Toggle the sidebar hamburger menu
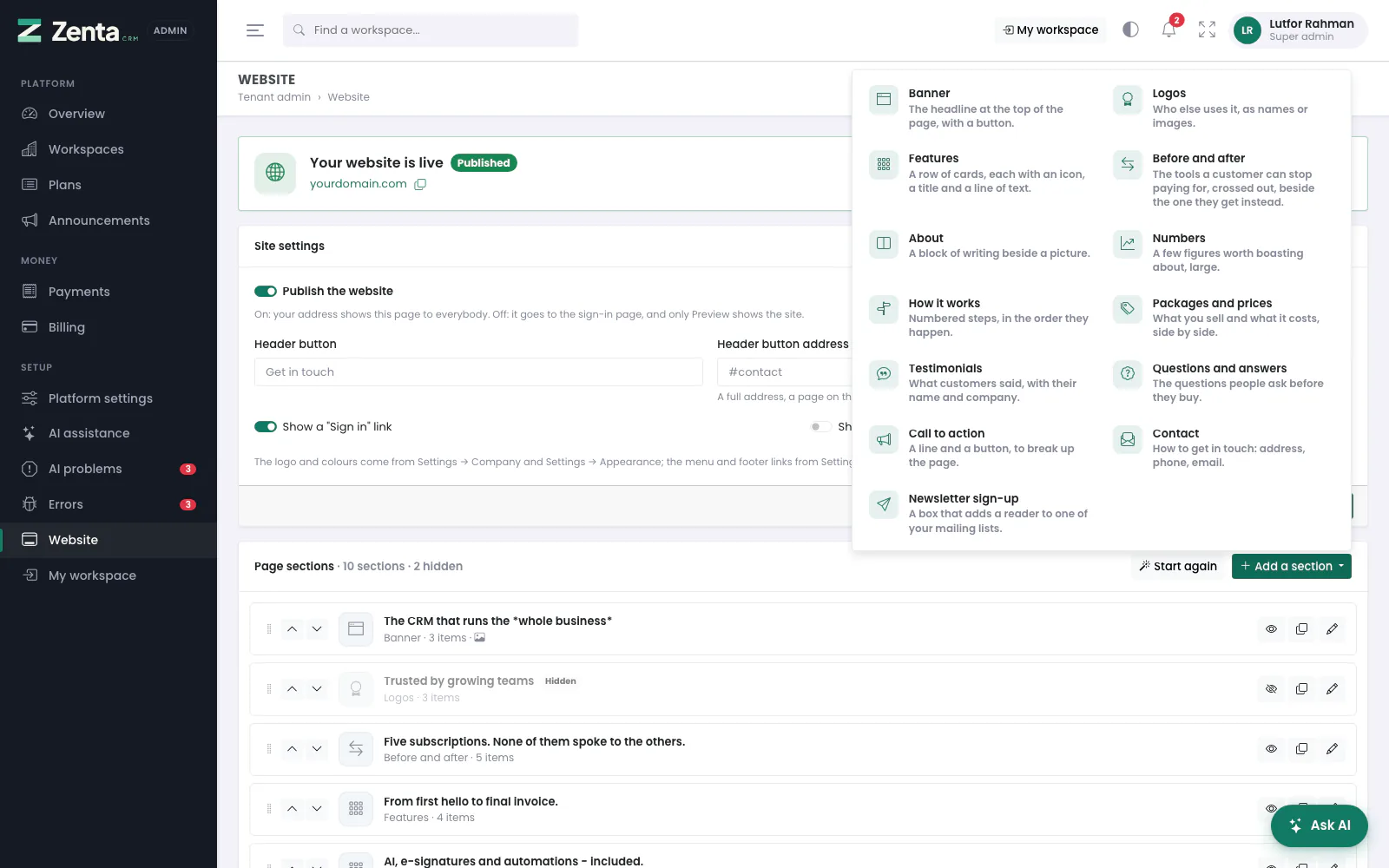1389x868 pixels. [x=255, y=30]
